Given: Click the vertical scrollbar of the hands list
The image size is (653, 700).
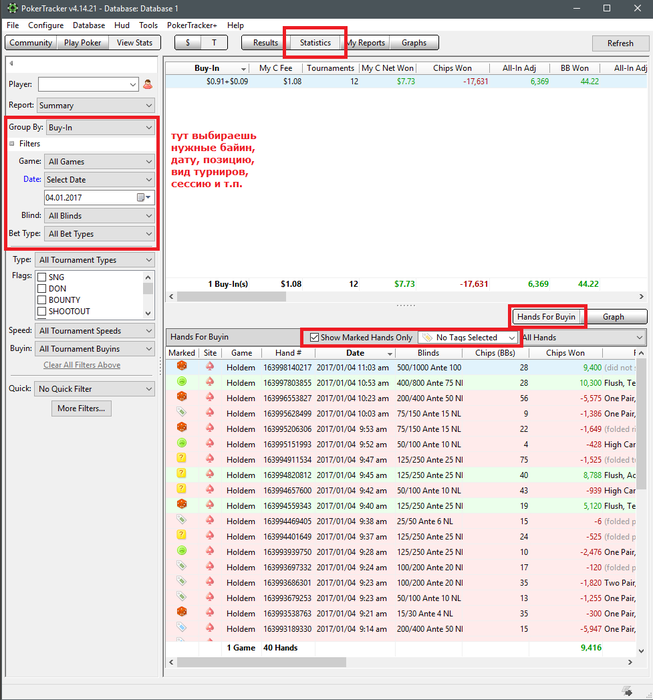Looking at the screenshot, I should [641, 424].
